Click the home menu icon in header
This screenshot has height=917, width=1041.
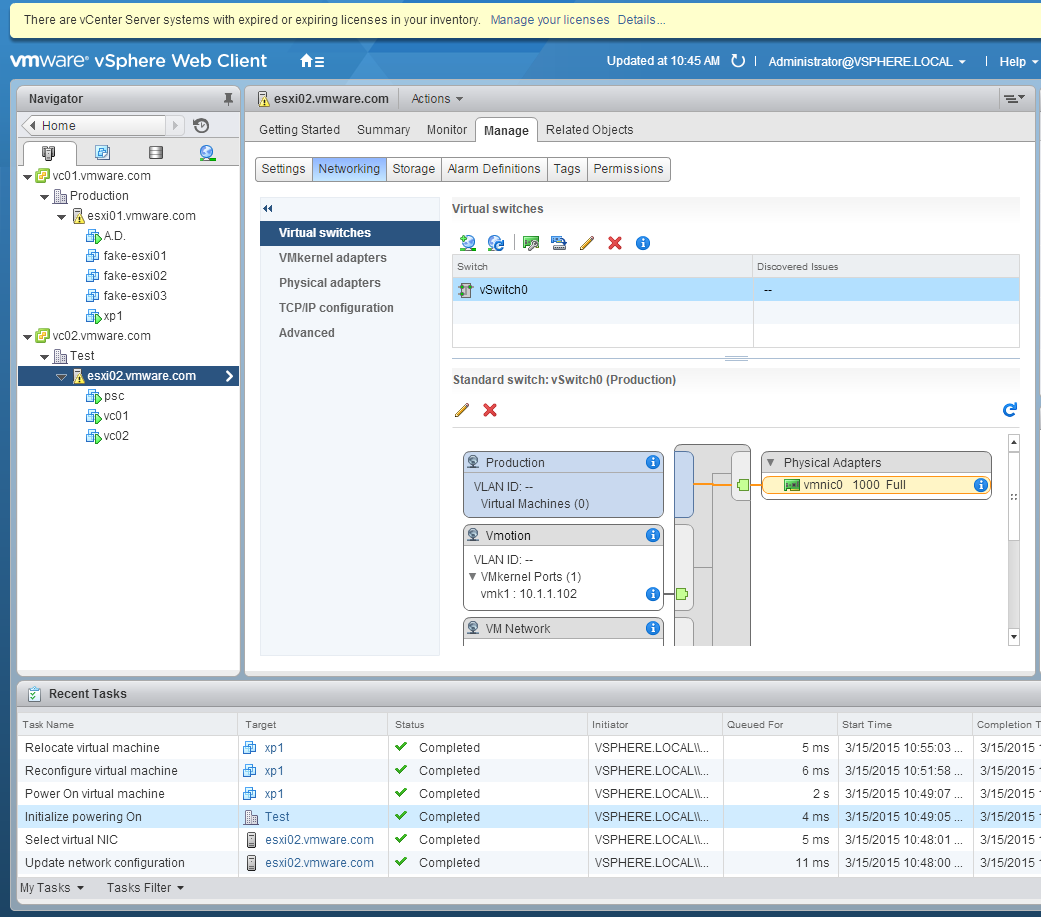click(312, 61)
